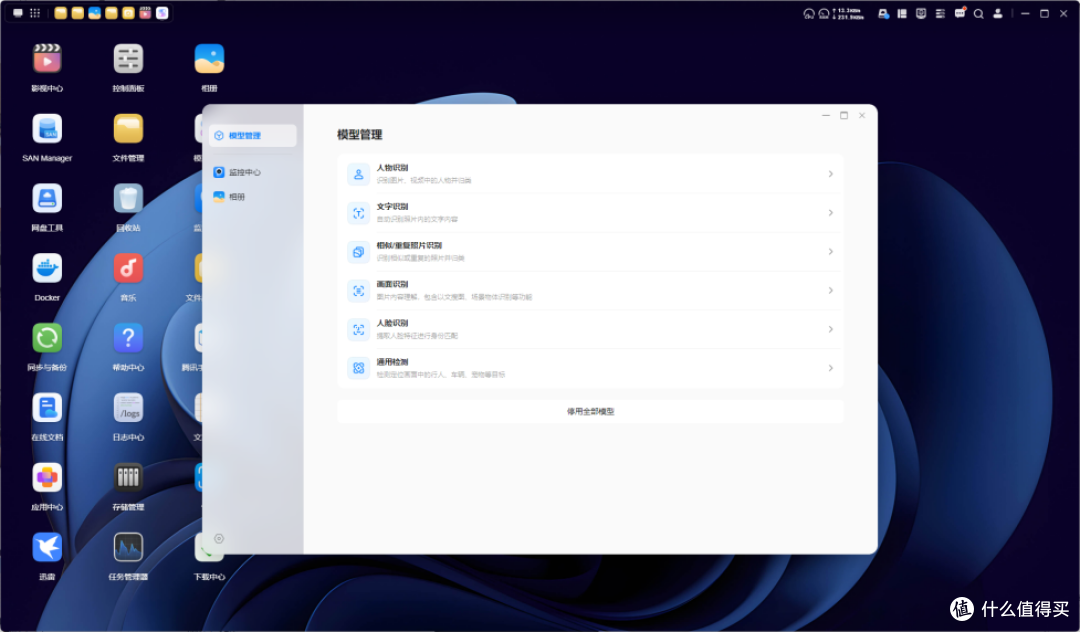Click the 通用检测 detection icon
The image size is (1080, 632).
tap(359, 368)
